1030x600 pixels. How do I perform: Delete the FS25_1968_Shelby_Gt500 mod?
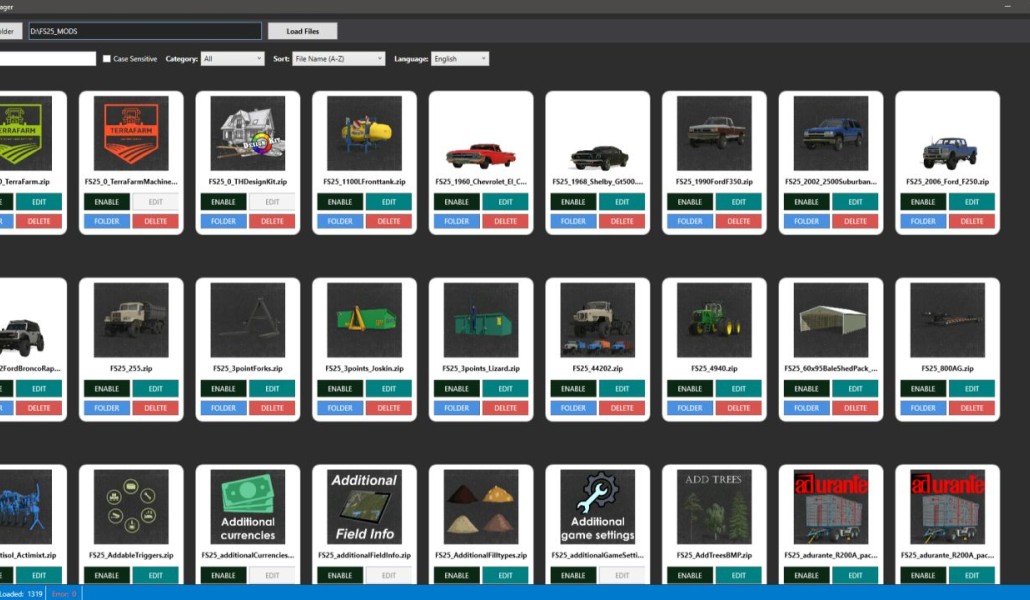click(622, 221)
